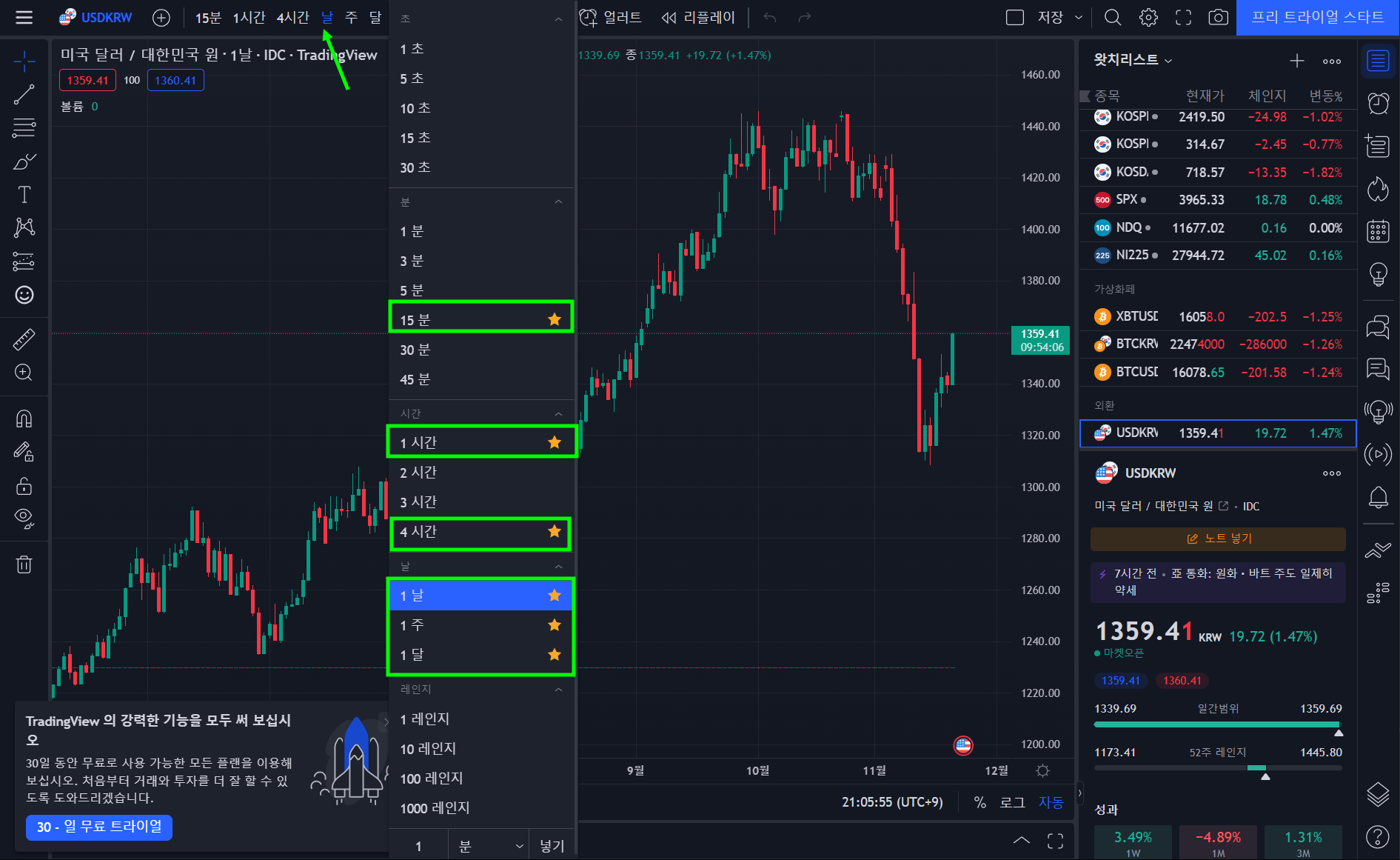Toggle stay in drawing mode
The height and width of the screenshot is (860, 1400).
click(24, 452)
